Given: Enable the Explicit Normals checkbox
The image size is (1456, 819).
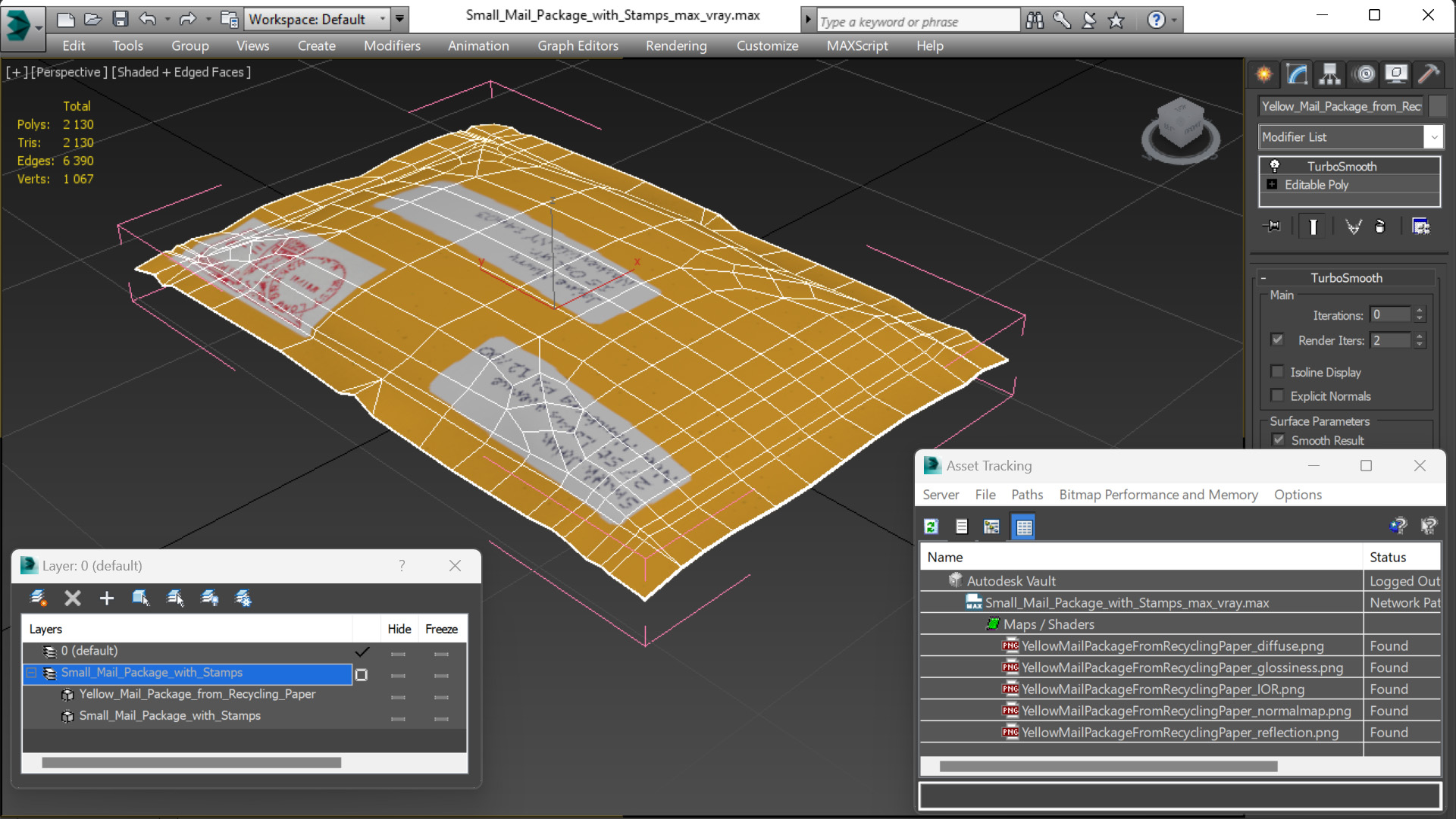Looking at the screenshot, I should pyautogui.click(x=1278, y=396).
